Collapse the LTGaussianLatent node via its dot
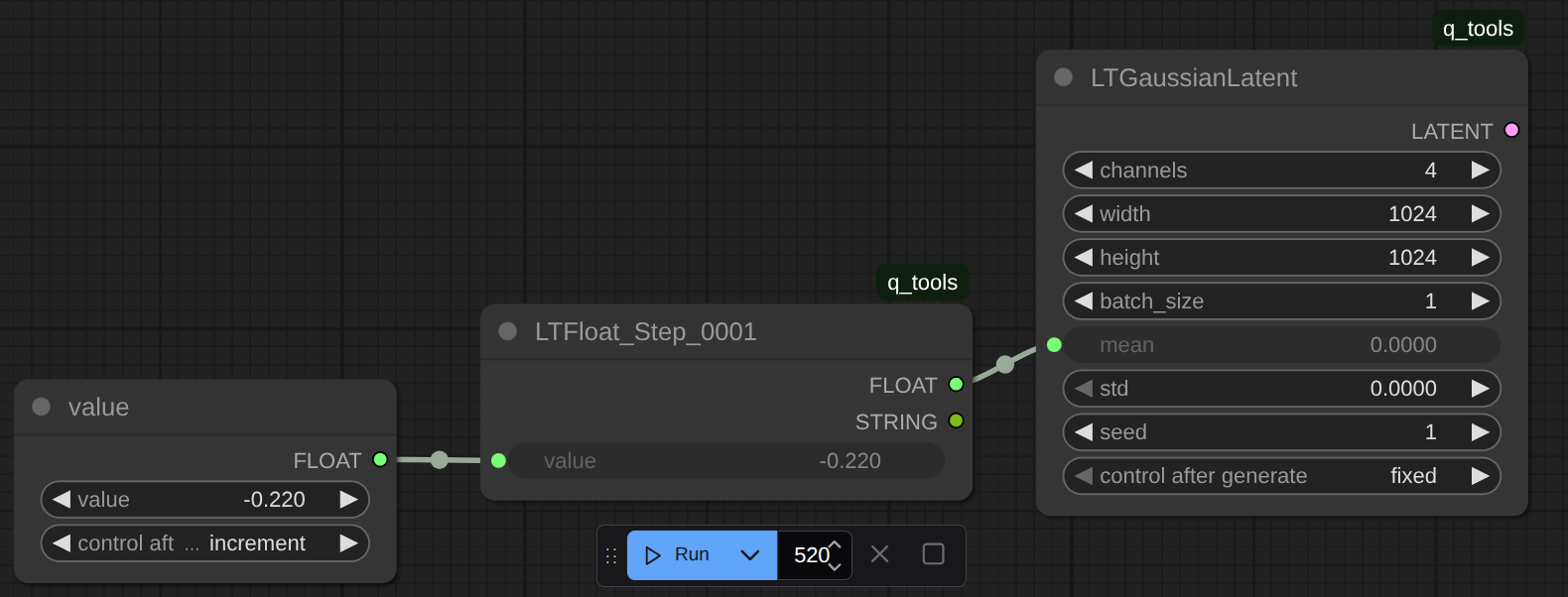Viewport: 1568px width, 597px height. (1063, 77)
